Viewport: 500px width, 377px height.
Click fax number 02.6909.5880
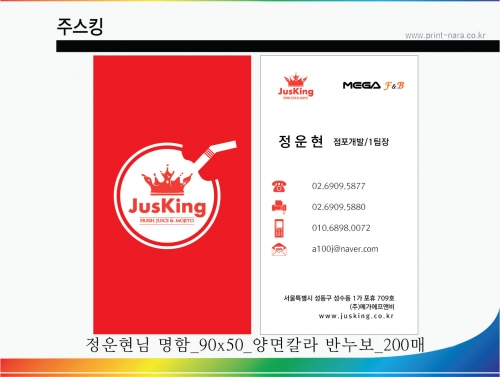(x=338, y=207)
